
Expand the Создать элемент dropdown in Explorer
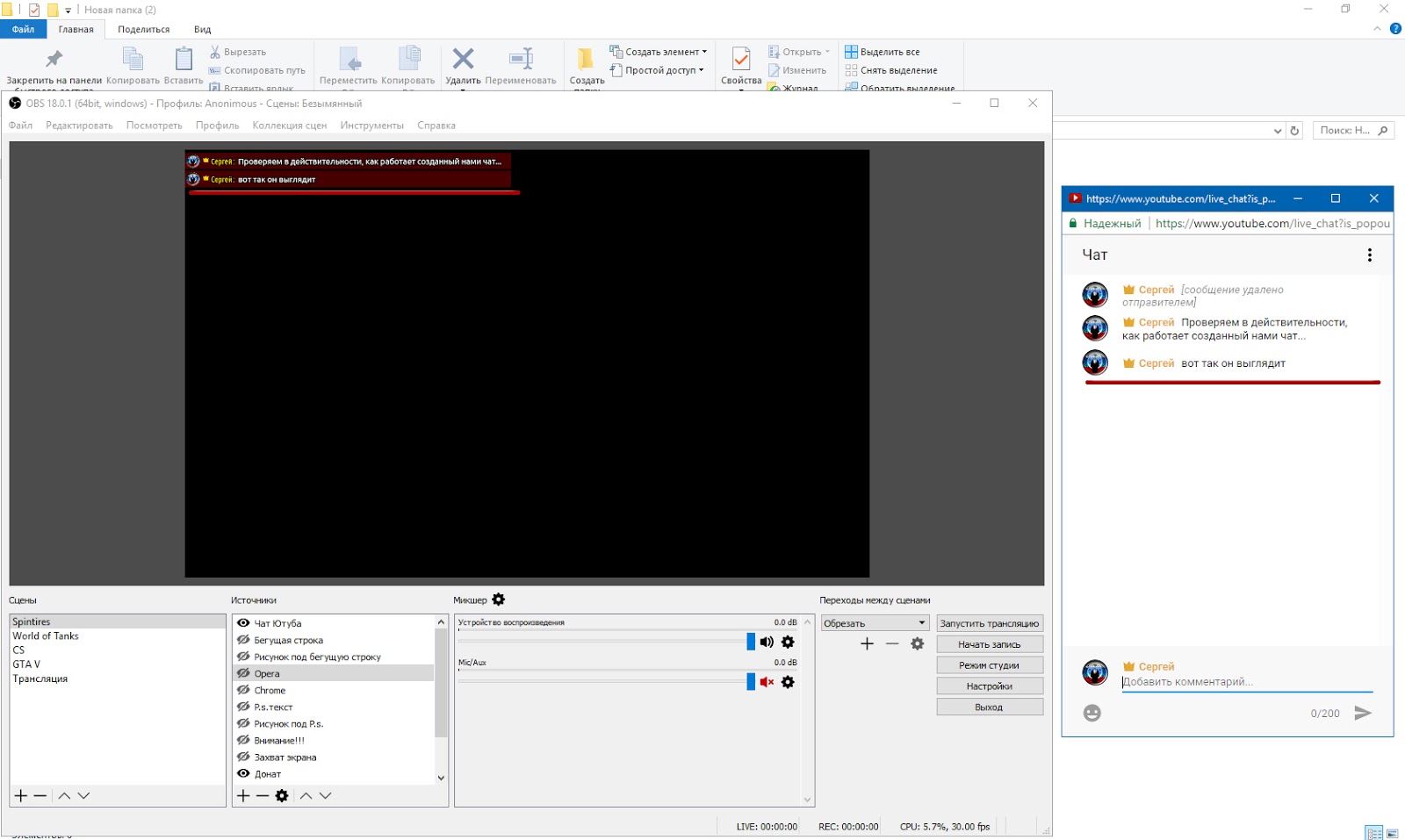coord(704,52)
